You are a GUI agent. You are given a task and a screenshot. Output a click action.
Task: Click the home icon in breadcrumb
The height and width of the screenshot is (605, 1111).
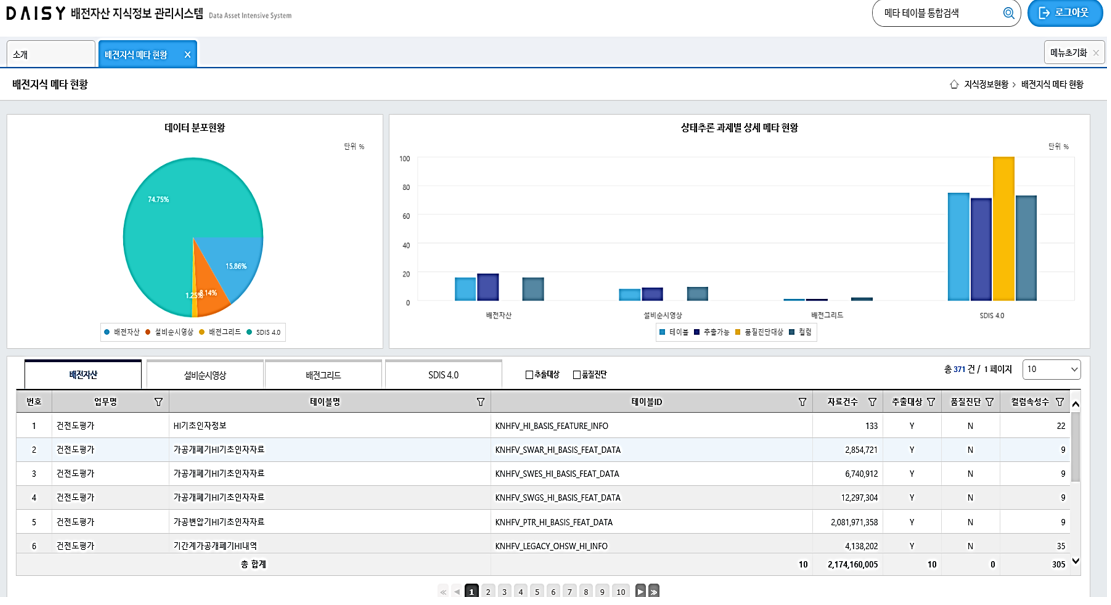coord(954,84)
